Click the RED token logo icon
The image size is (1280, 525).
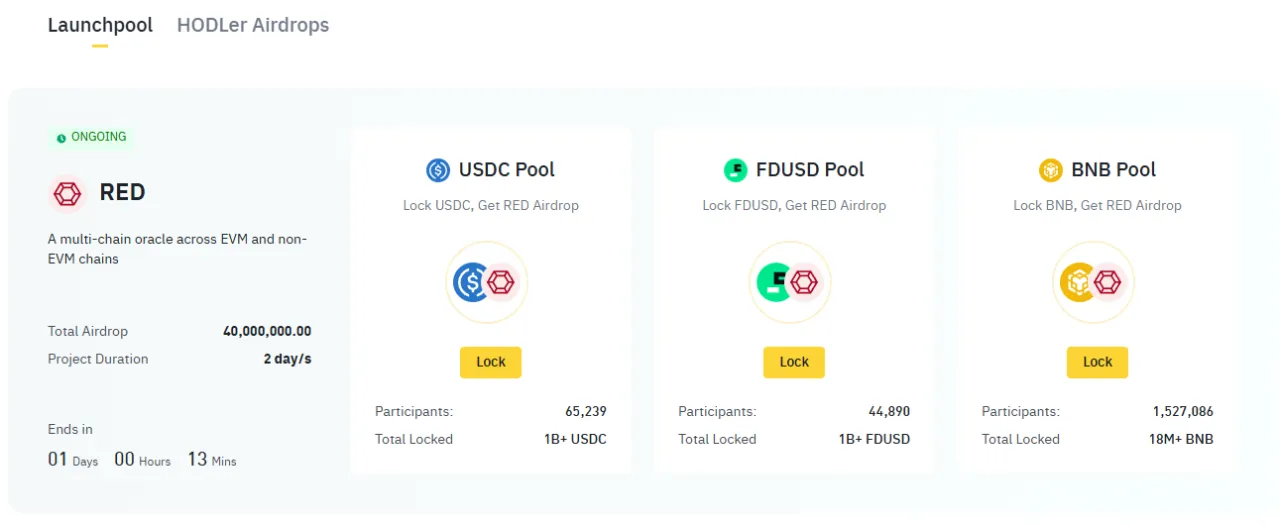(x=67, y=193)
